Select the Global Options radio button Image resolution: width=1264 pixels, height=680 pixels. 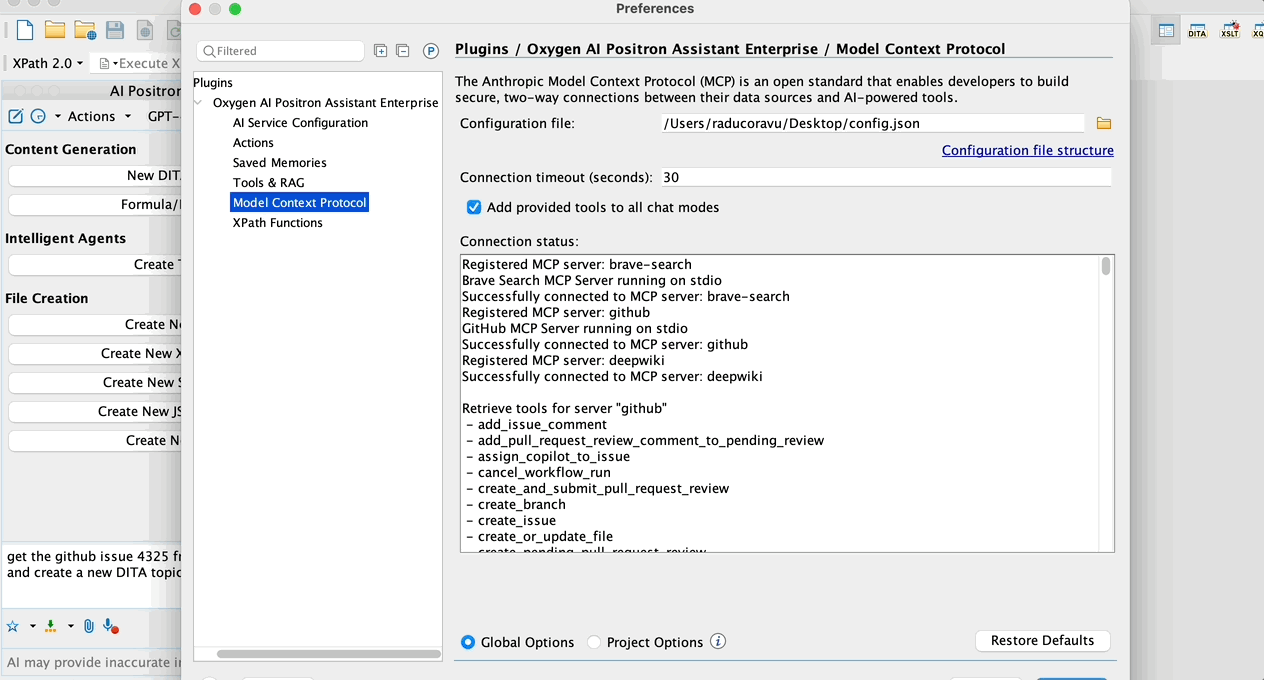[x=468, y=642]
